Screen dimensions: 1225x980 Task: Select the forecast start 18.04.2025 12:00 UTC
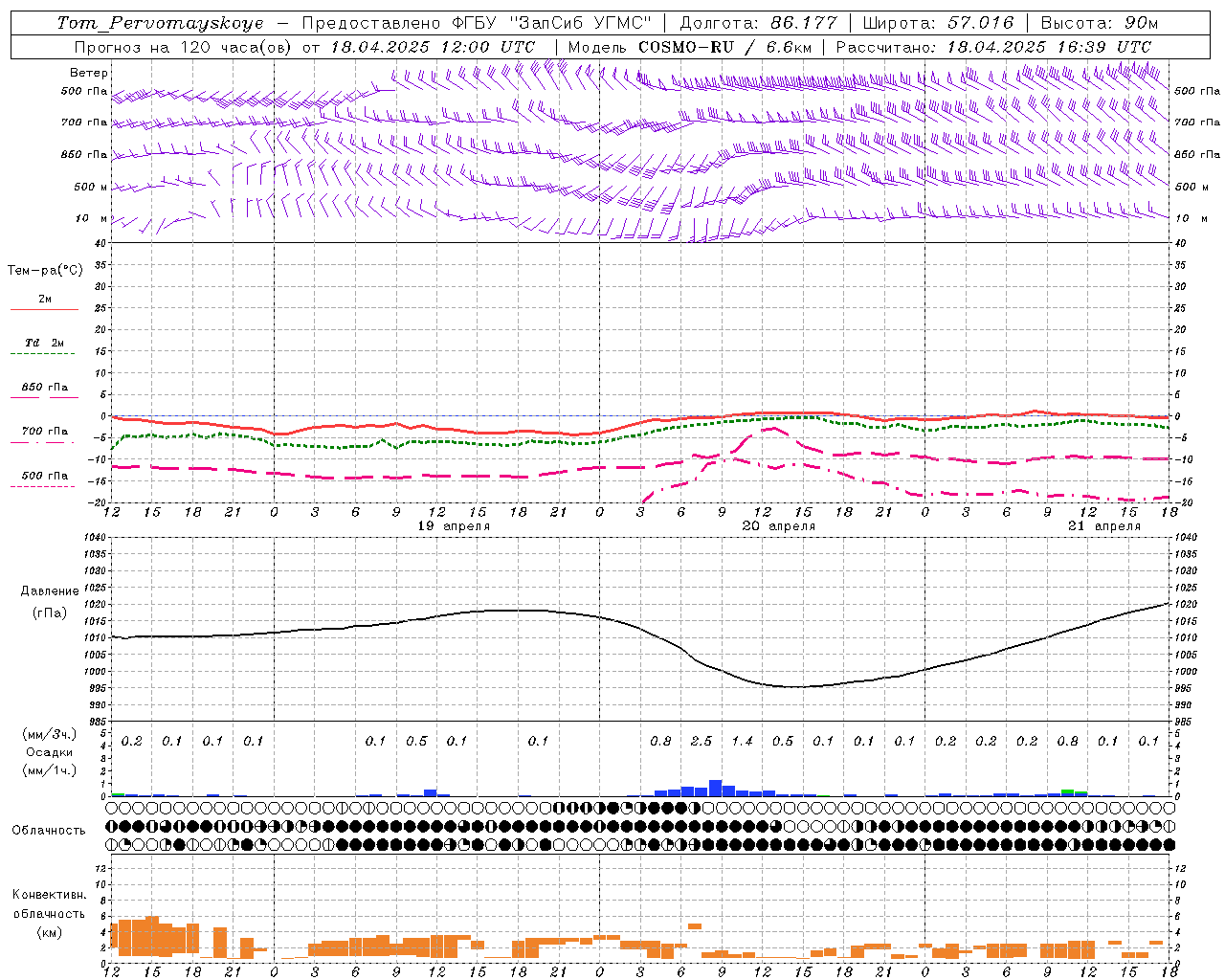tap(433, 46)
